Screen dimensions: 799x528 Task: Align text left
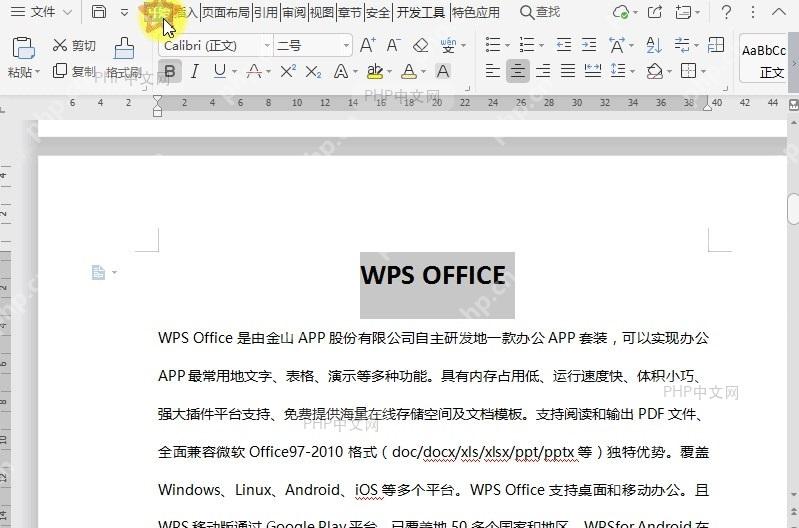click(492, 71)
